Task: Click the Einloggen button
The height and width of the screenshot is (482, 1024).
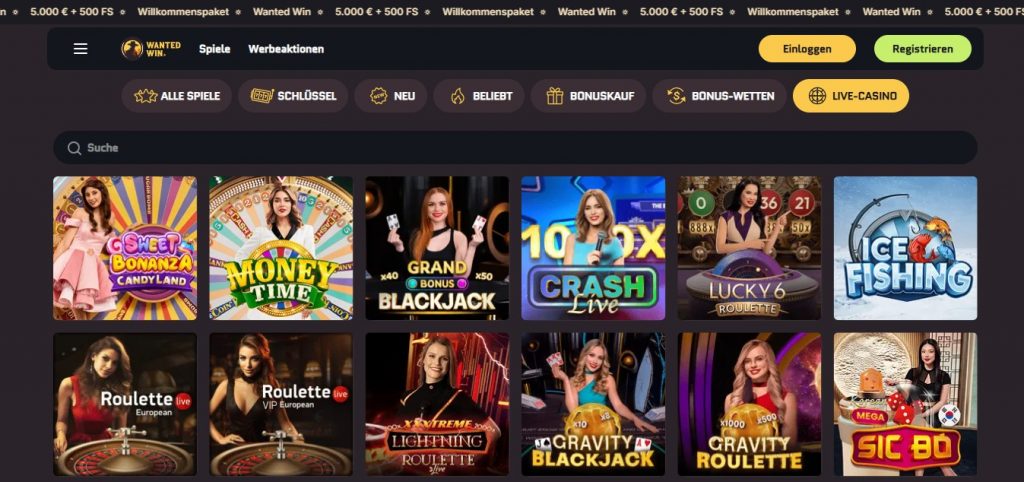Action: pos(807,49)
